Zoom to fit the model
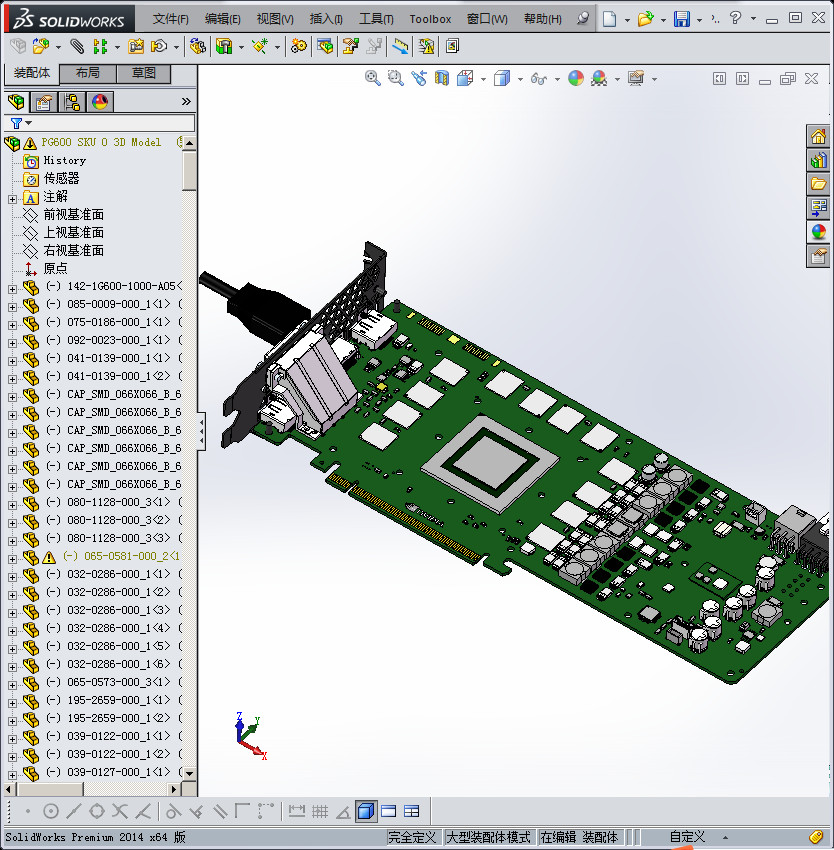The height and width of the screenshot is (850, 834). point(373,79)
